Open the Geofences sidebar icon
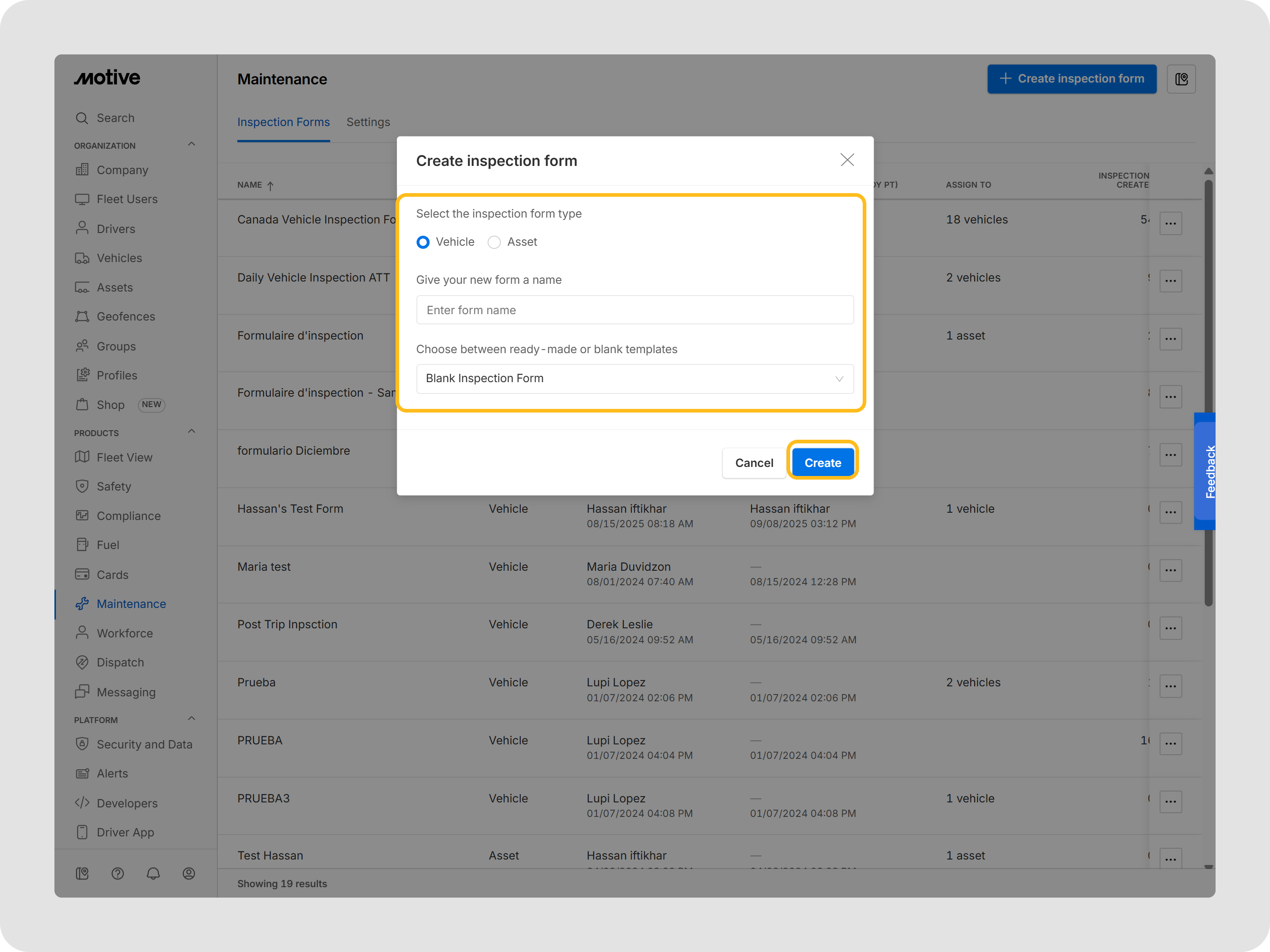Image resolution: width=1270 pixels, height=952 pixels. (82, 317)
